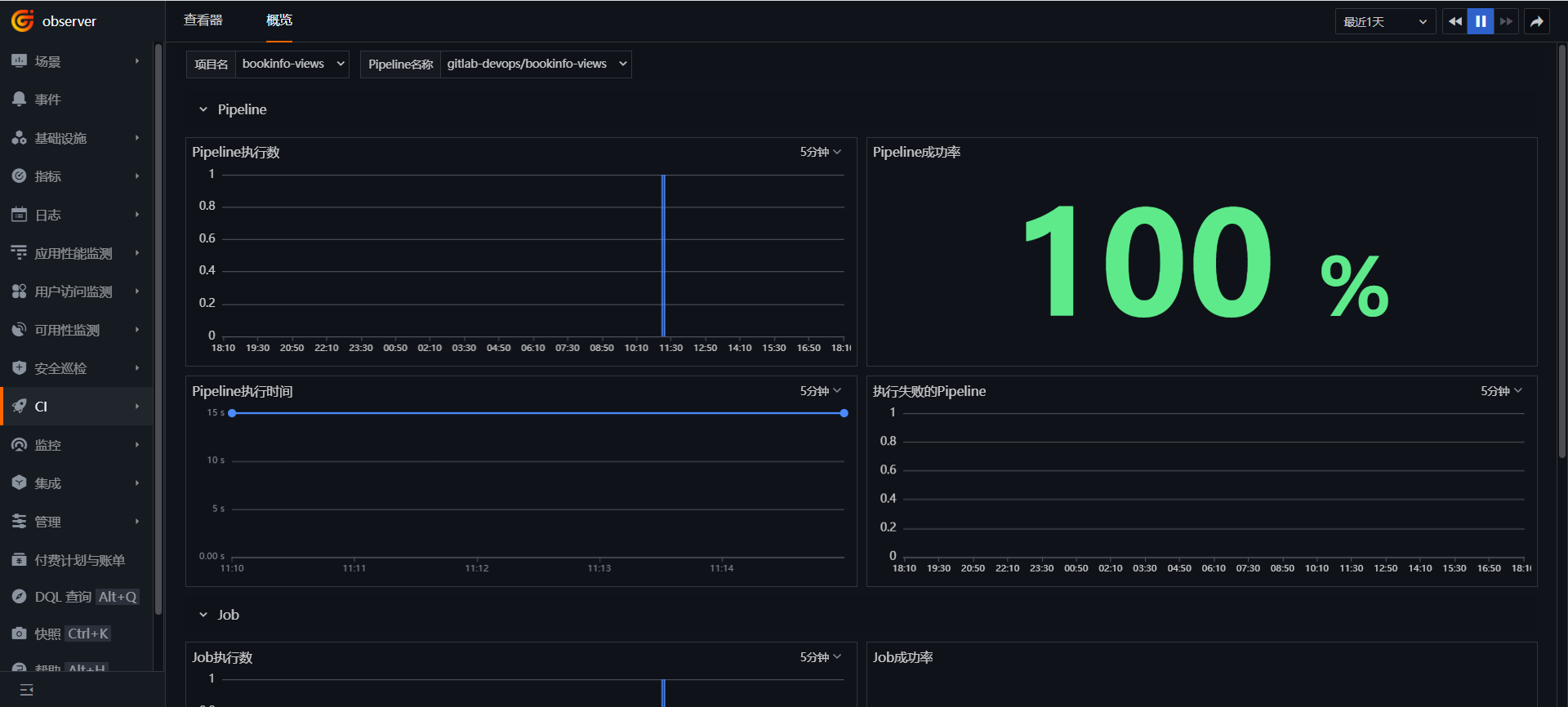
Task: Open the 项目名 bookinfo-views dropdown
Action: coord(292,64)
